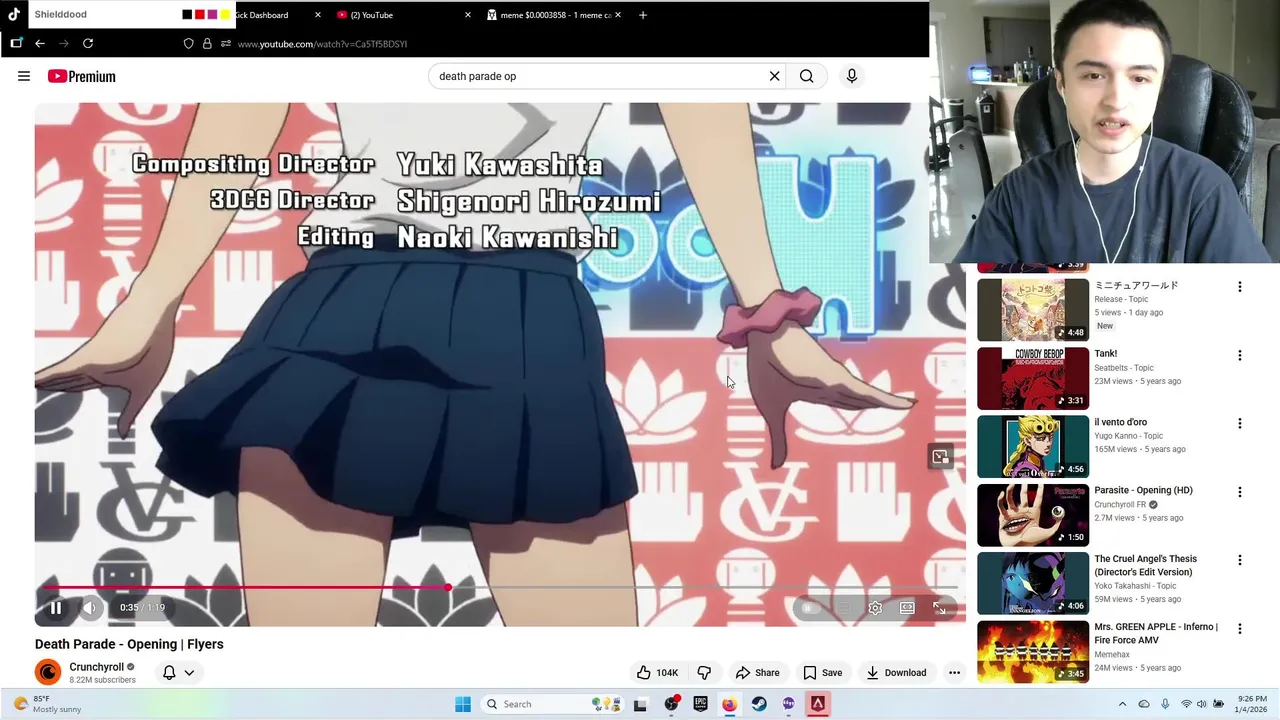Close the Kick Dashboard tab
This screenshot has width=1280, height=720.
[318, 15]
